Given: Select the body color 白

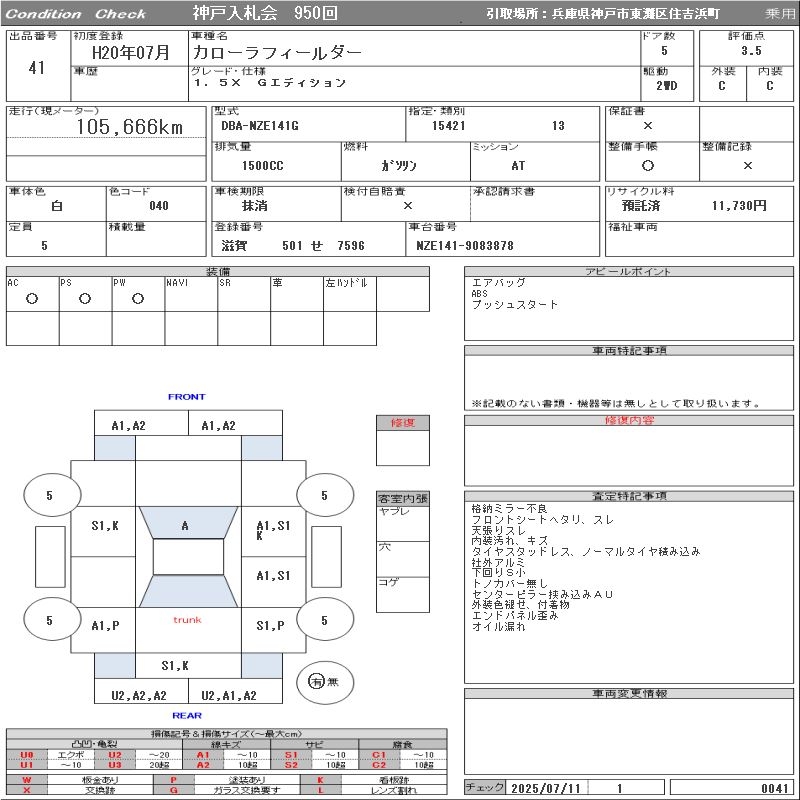Looking at the screenshot, I should tap(57, 206).
